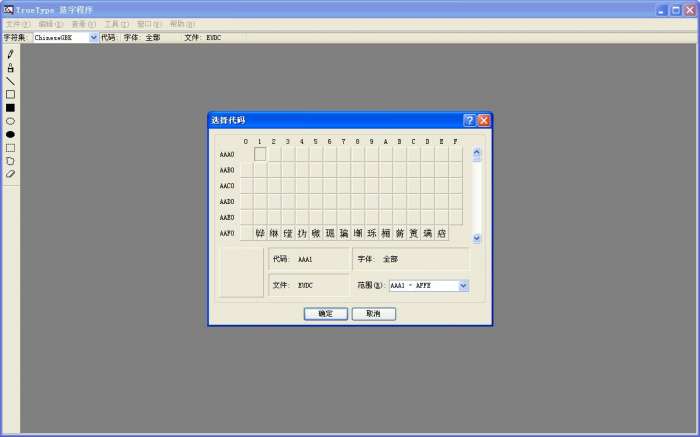Select the Filled Ellipse tool

[x=10, y=134]
